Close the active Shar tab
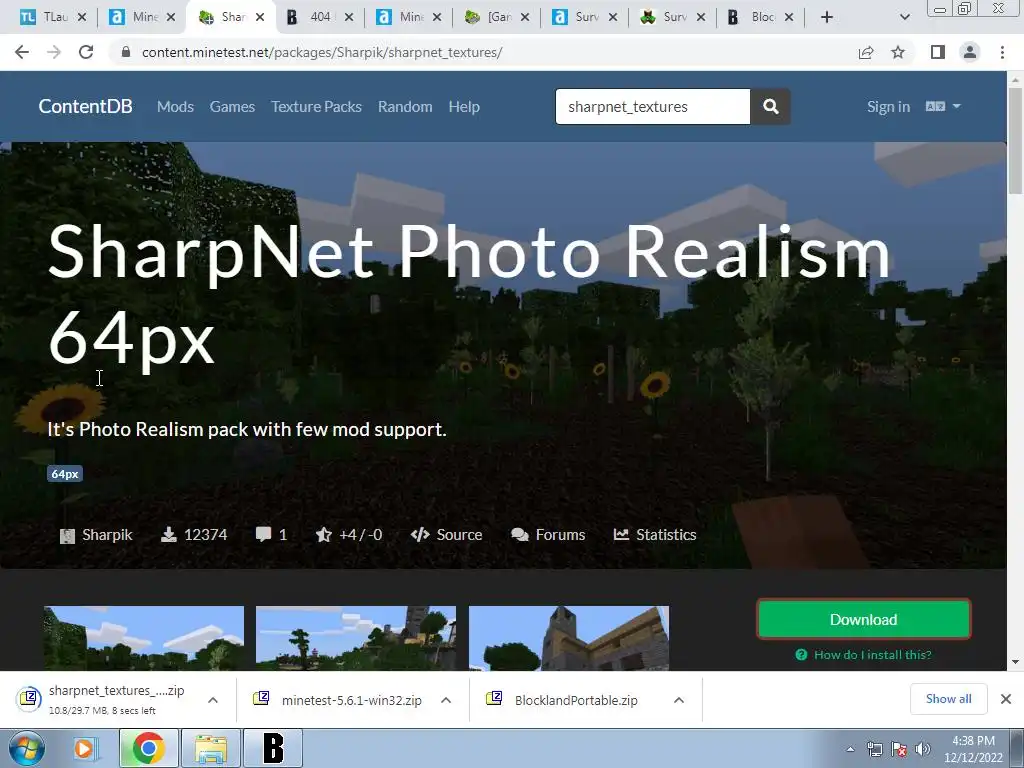Image resolution: width=1024 pixels, height=768 pixels. [x=260, y=17]
